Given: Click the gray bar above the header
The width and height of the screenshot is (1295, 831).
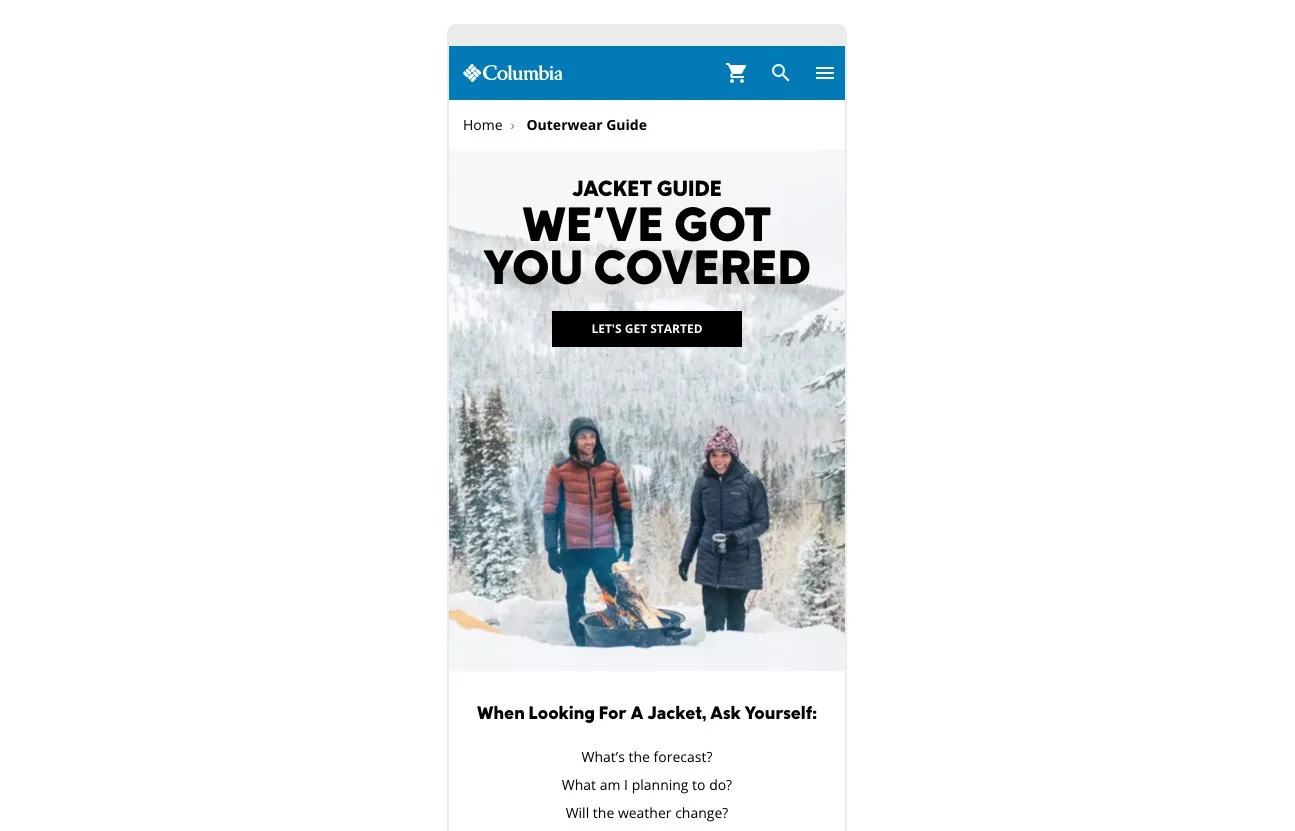Looking at the screenshot, I should coord(647,35).
